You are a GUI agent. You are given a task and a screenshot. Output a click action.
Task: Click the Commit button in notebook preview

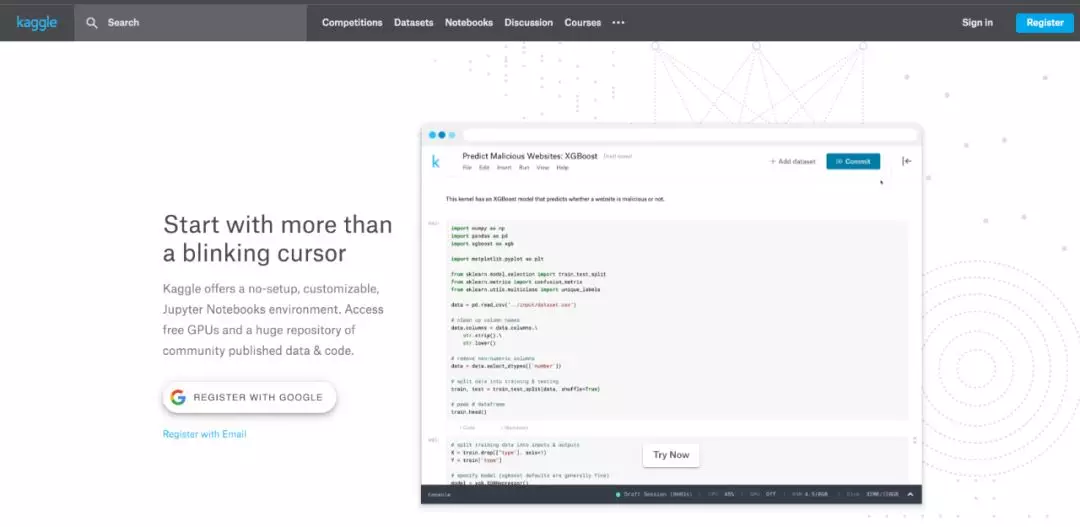click(x=853, y=161)
